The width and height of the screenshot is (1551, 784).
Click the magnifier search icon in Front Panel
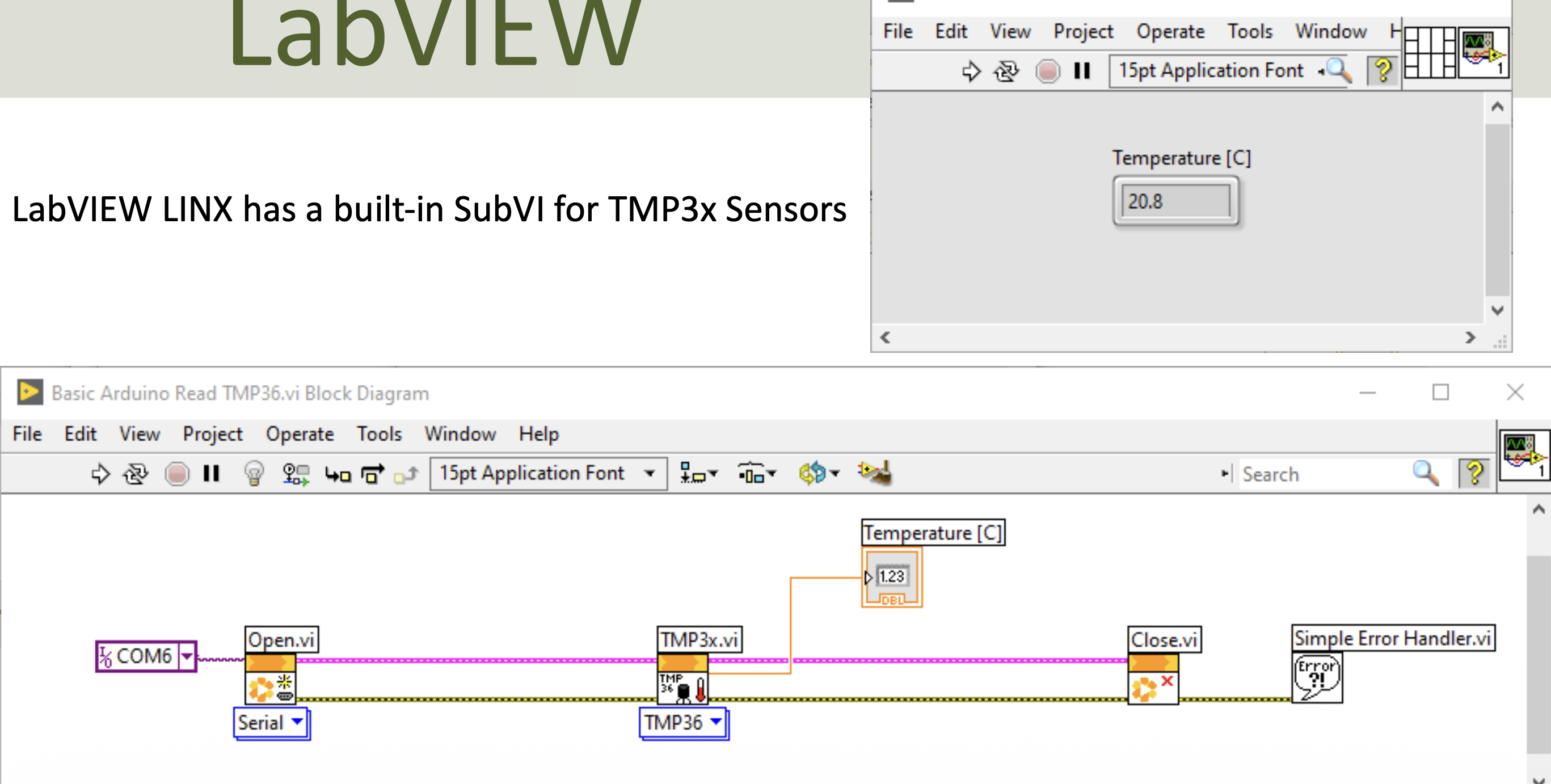(1339, 70)
